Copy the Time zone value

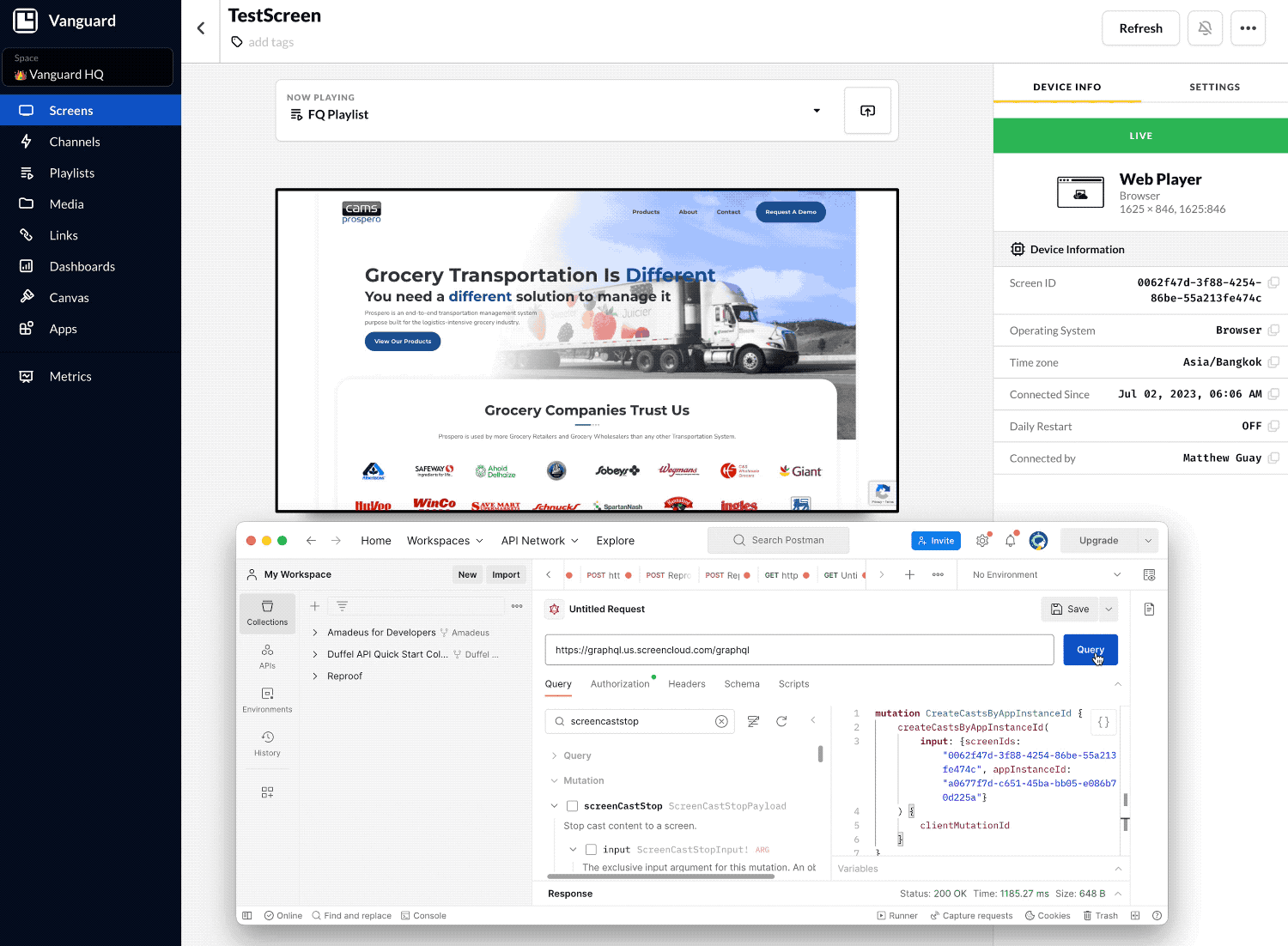(1273, 362)
